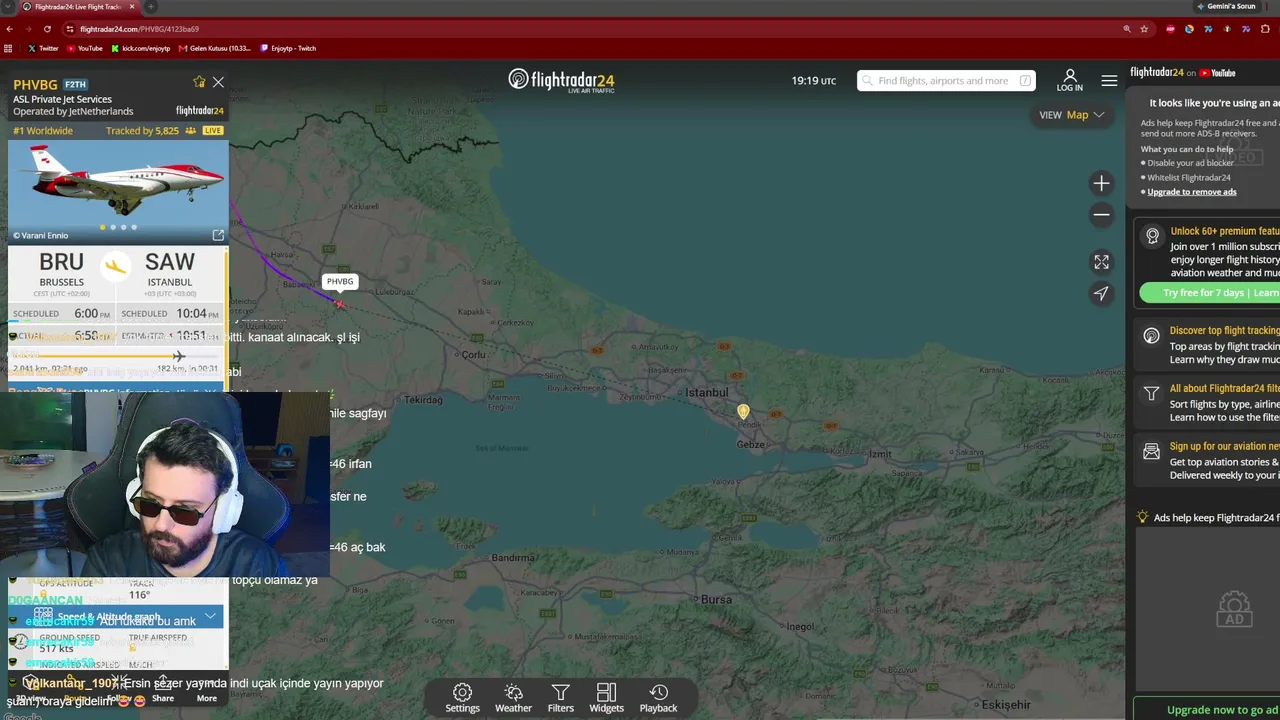Image resolution: width=1280 pixels, height=720 pixels.
Task: Zoom in on the map
Action: [x=1101, y=184]
